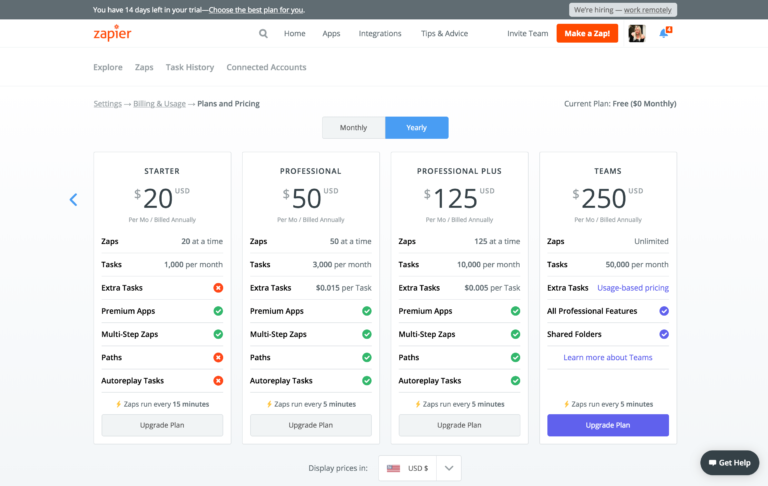The image size is (768, 486).
Task: Expand currency dropdown arrow
Action: point(449,468)
